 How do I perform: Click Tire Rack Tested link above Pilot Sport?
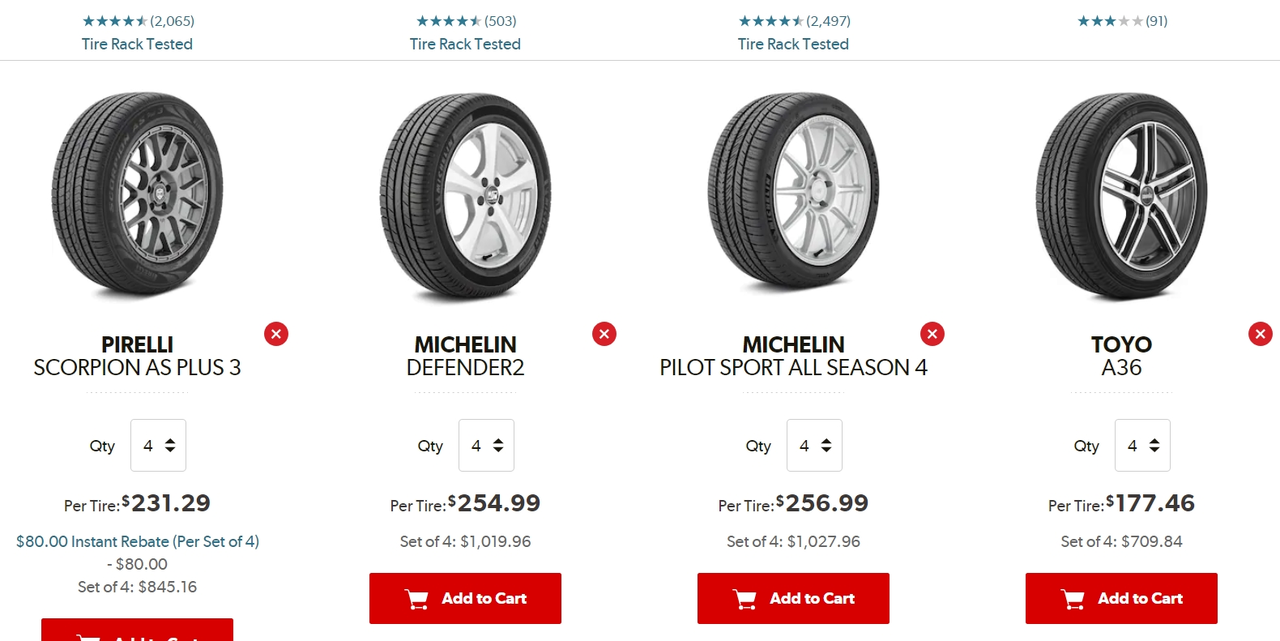tap(793, 44)
